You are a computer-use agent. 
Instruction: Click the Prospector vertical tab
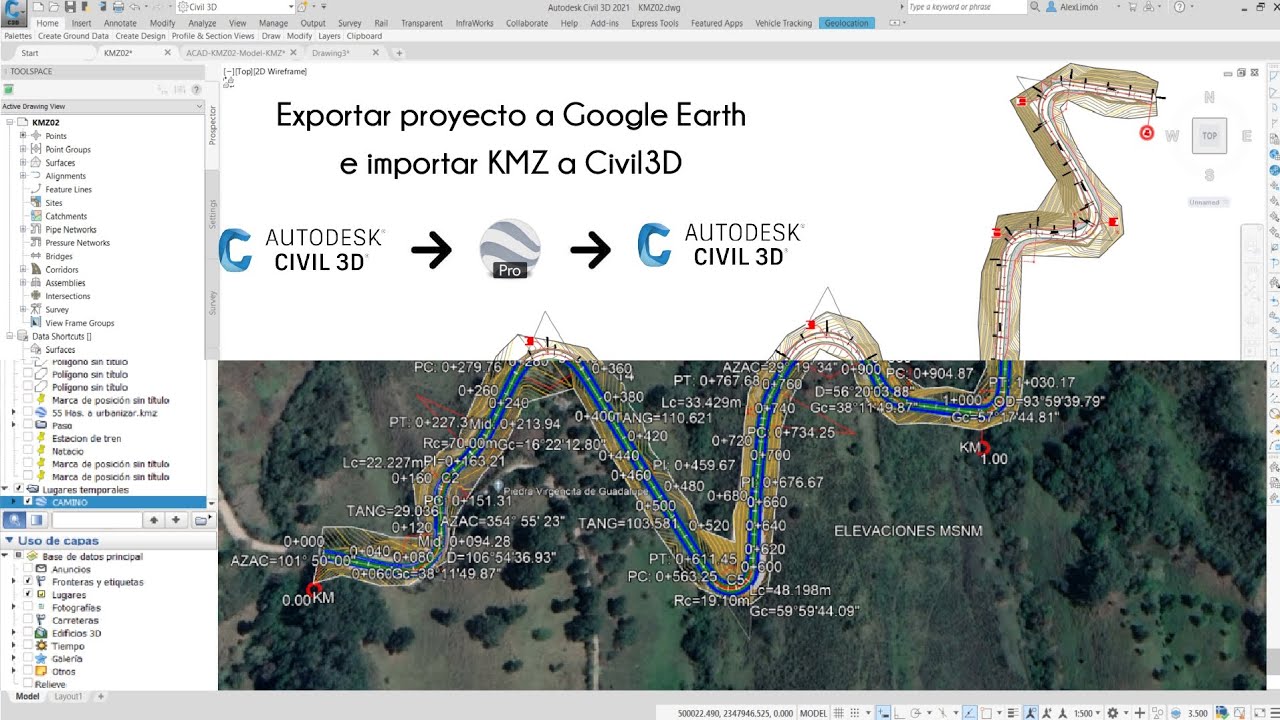point(212,125)
